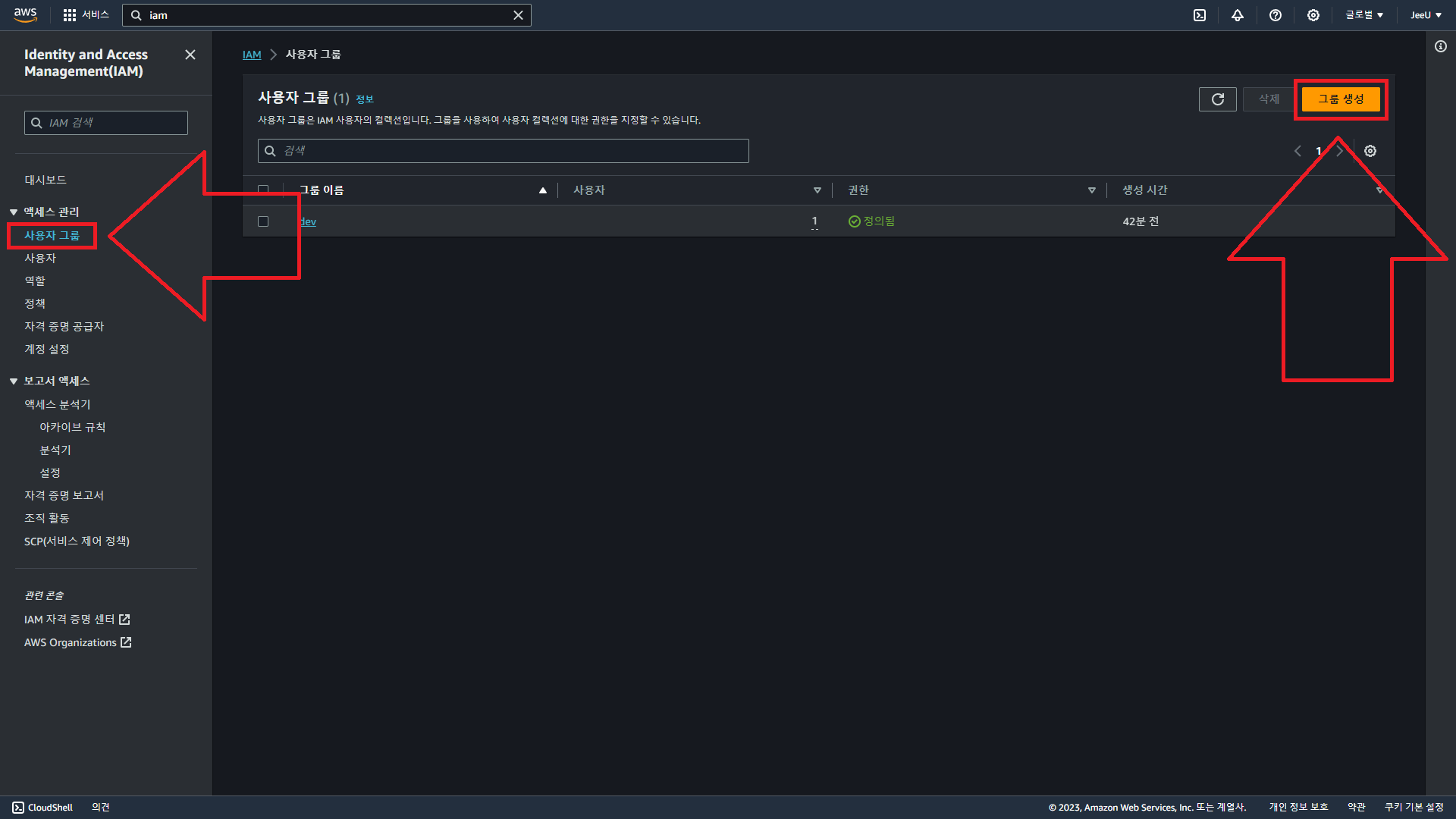1456x819 pixels.
Task: Select 정책 in the sidebar
Action: tap(35, 303)
